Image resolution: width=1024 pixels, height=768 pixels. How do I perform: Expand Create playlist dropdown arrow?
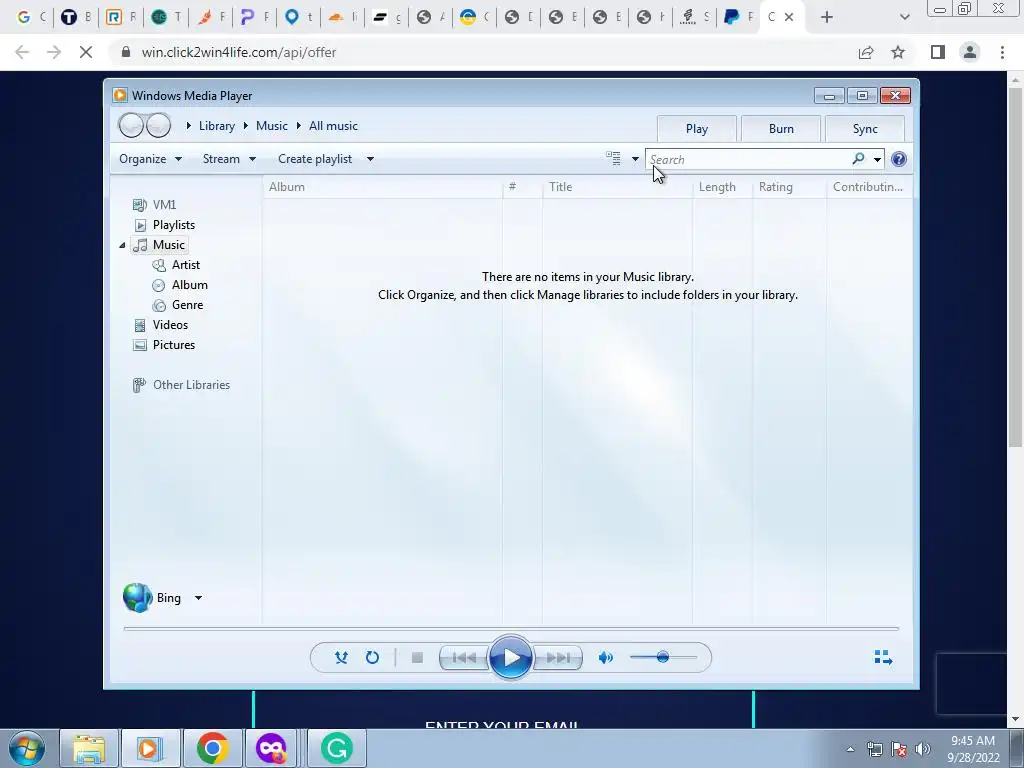coord(370,159)
